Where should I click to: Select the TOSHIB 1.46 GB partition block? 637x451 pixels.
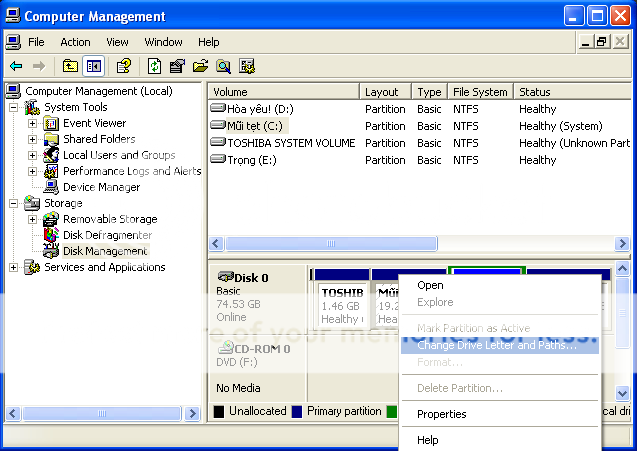342,299
